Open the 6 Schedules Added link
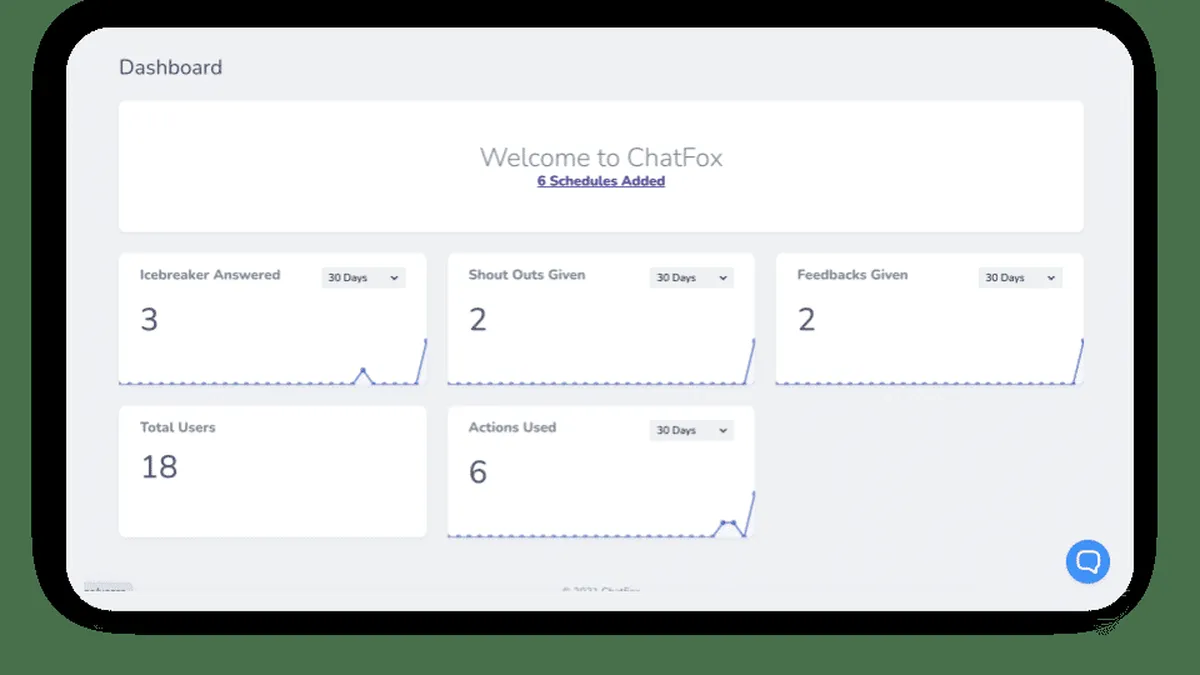 (601, 181)
